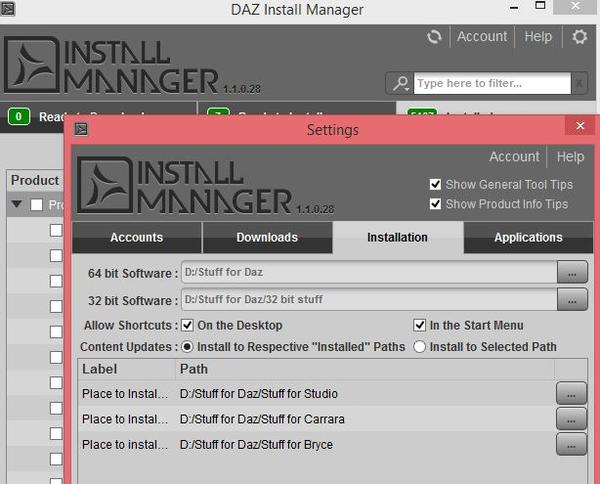Click label cell of Stuff for Bryce row
The width and height of the screenshot is (600, 484).
point(125,445)
